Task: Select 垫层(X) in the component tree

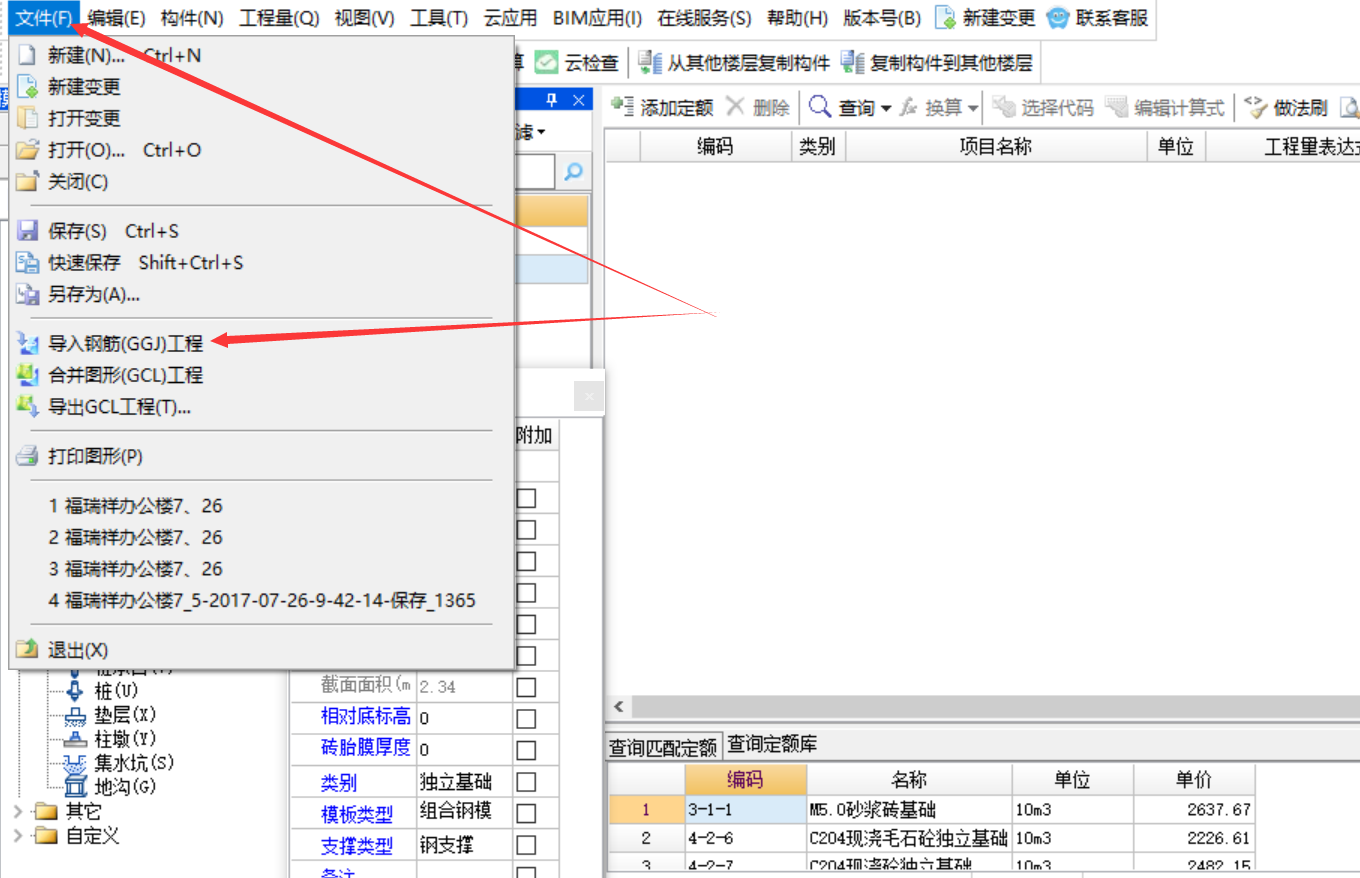Action: (125, 715)
